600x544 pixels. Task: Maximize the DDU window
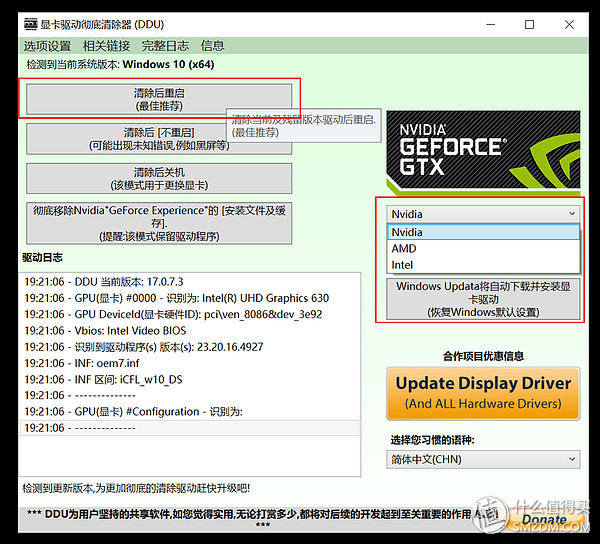tap(530, 24)
